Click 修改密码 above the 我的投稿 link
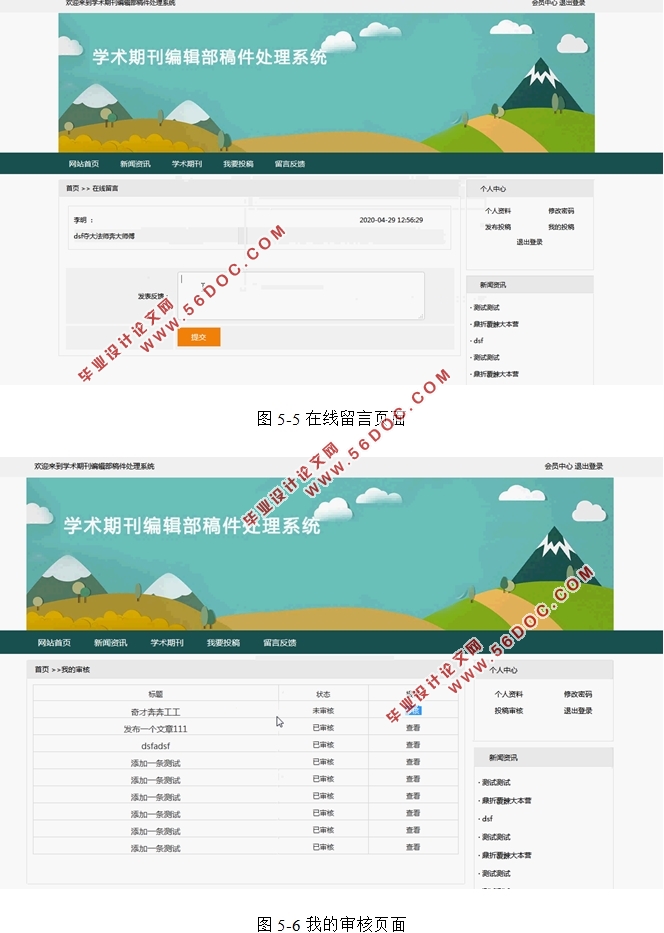664x933 pixels. [561, 211]
